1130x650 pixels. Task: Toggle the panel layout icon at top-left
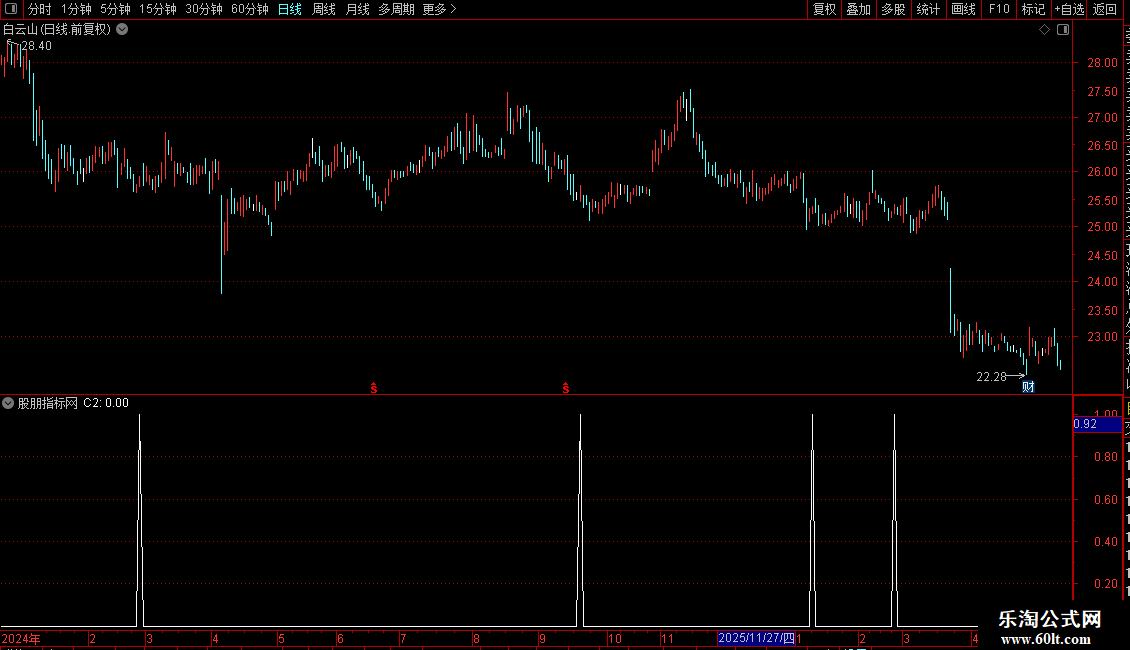click(11, 9)
